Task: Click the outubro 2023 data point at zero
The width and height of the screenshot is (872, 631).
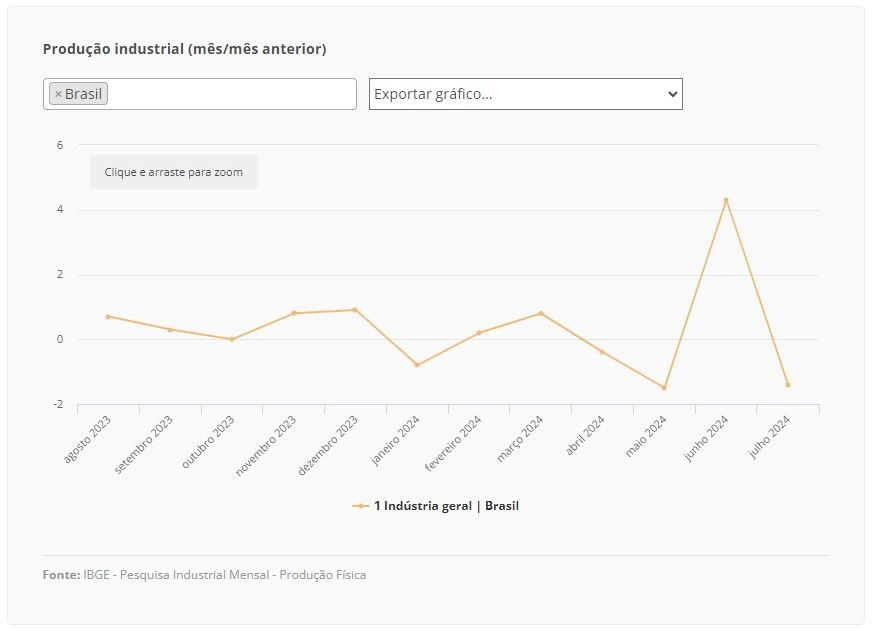Action: pos(232,339)
